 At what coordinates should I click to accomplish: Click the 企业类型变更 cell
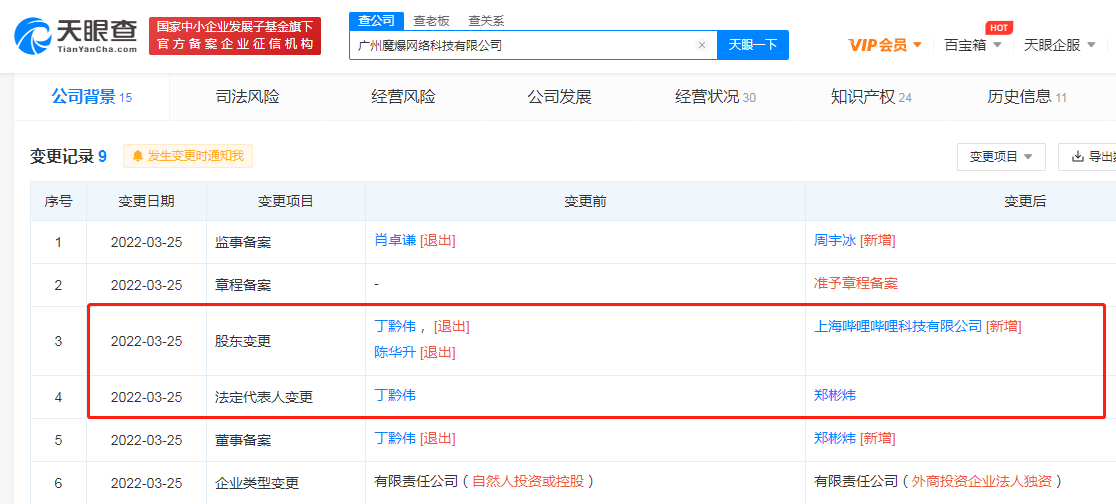coord(285,483)
